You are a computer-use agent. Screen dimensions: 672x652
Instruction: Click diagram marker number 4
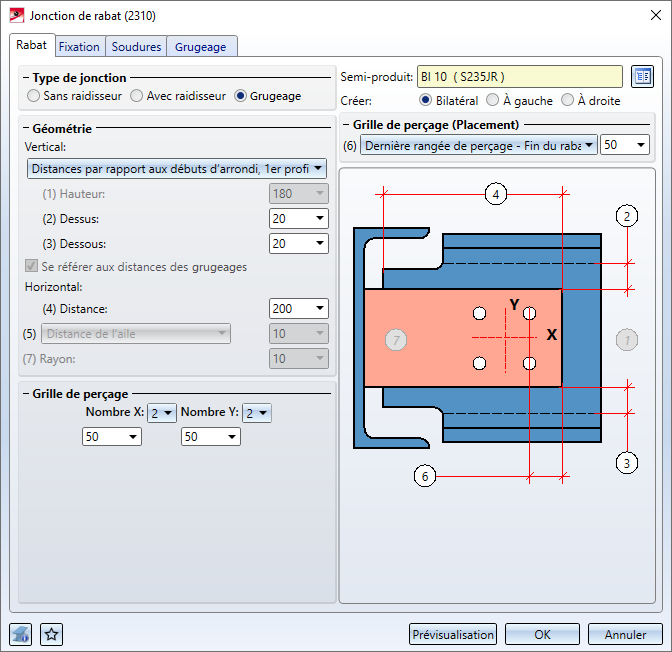click(496, 194)
